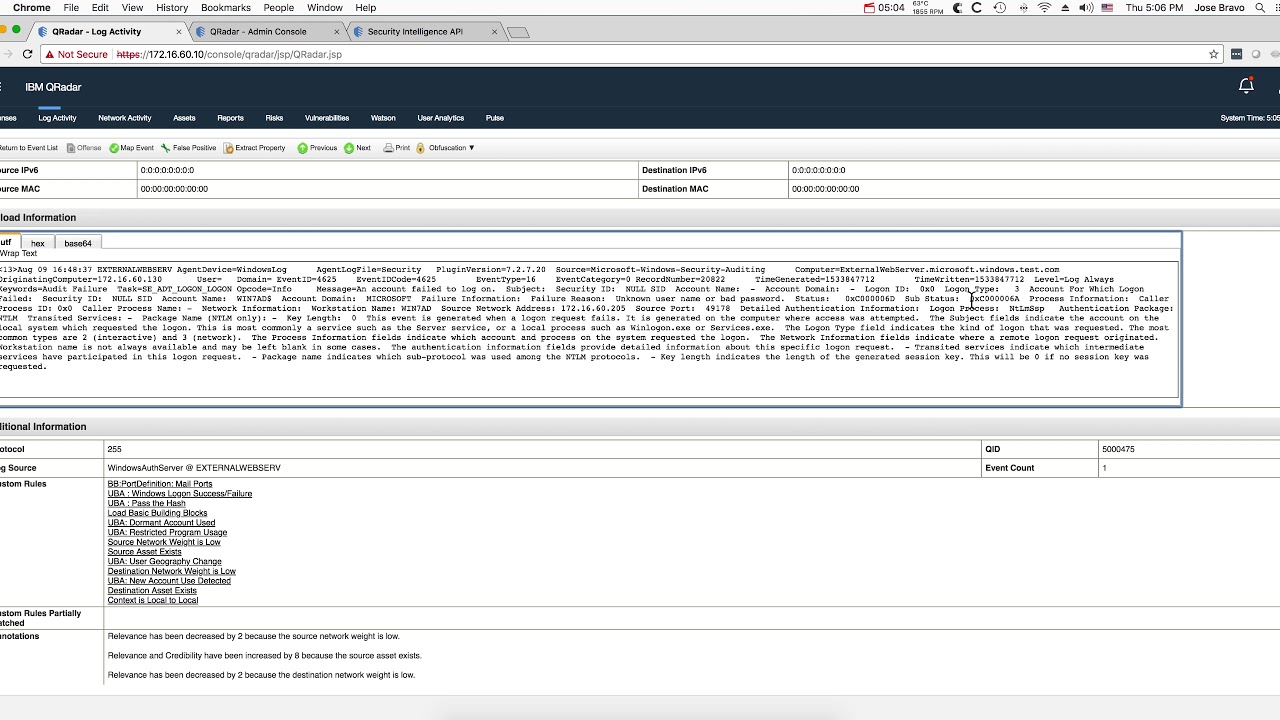Open Context is Local to Local rule
Image resolution: width=1280 pixels, height=720 pixels.
click(153, 600)
